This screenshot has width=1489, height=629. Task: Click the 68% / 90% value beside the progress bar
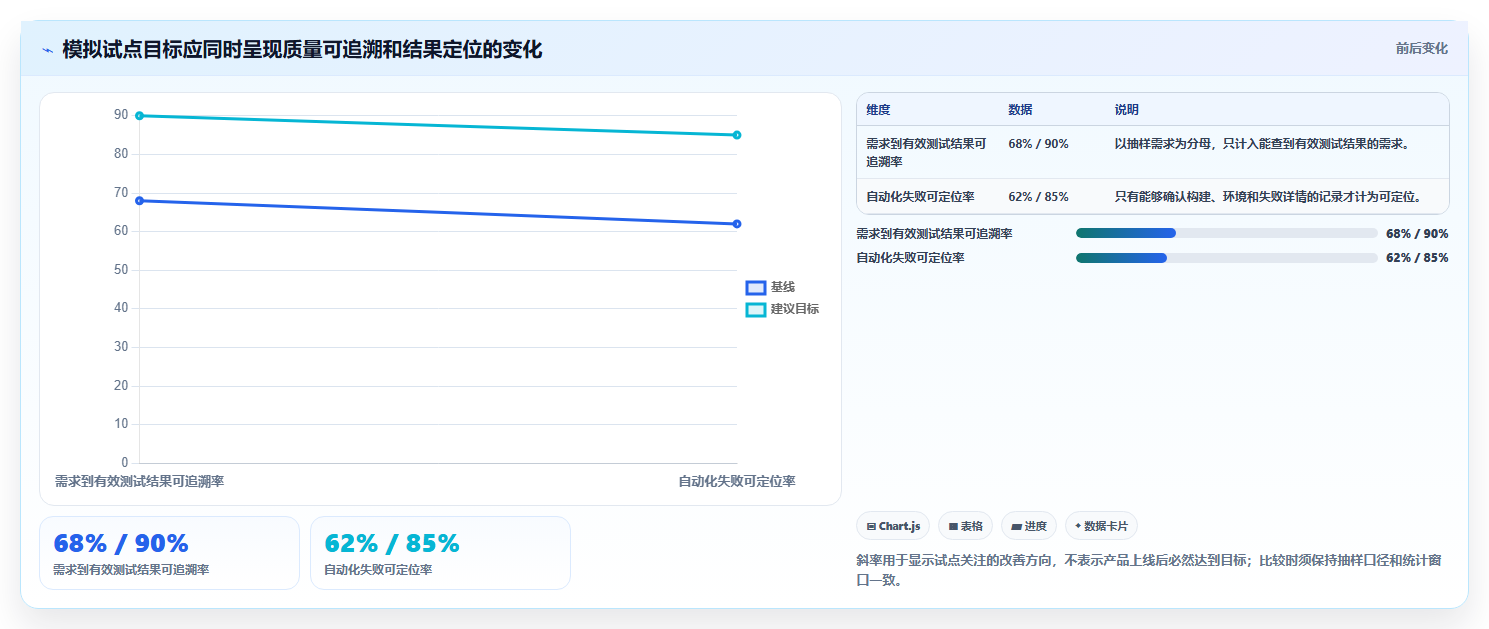(x=1417, y=234)
